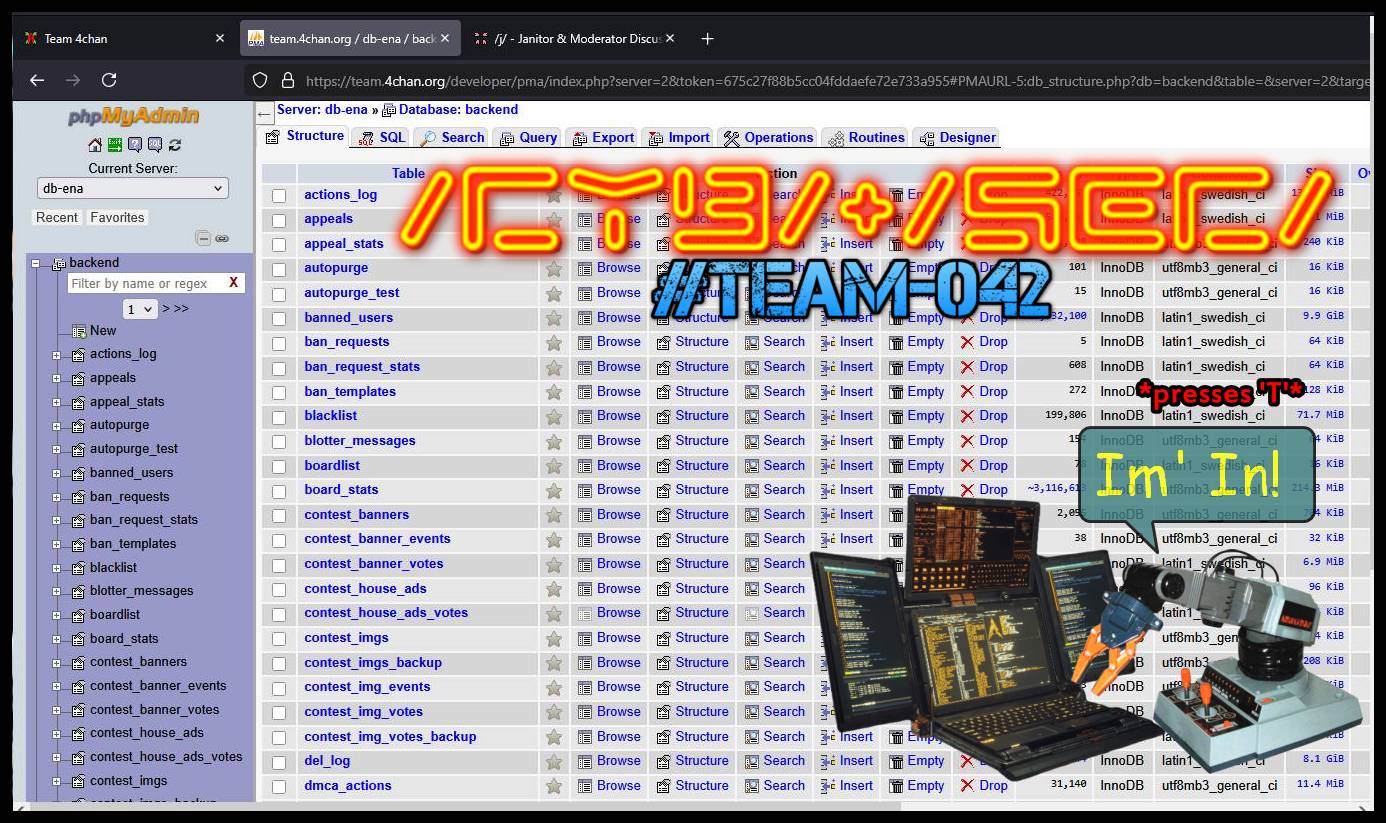This screenshot has height=823, width=1386.
Task: Click the favorite star for ban_requests
Action: pyautogui.click(x=554, y=343)
